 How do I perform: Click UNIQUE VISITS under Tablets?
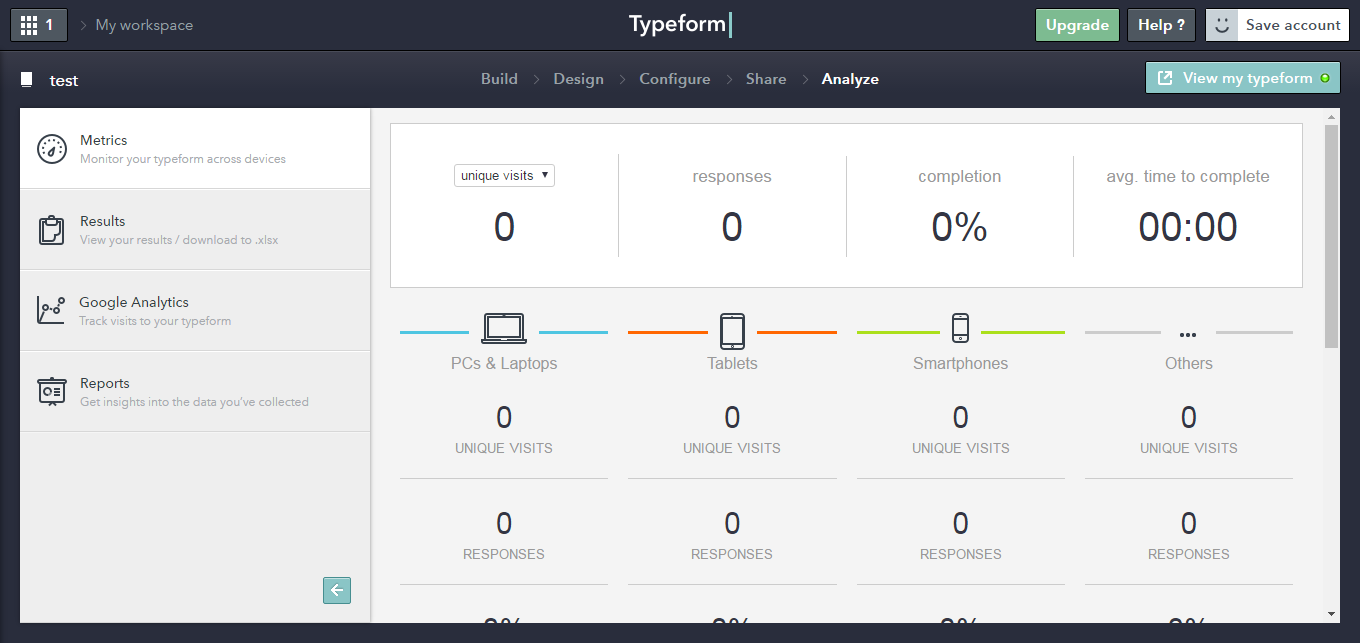(732, 448)
